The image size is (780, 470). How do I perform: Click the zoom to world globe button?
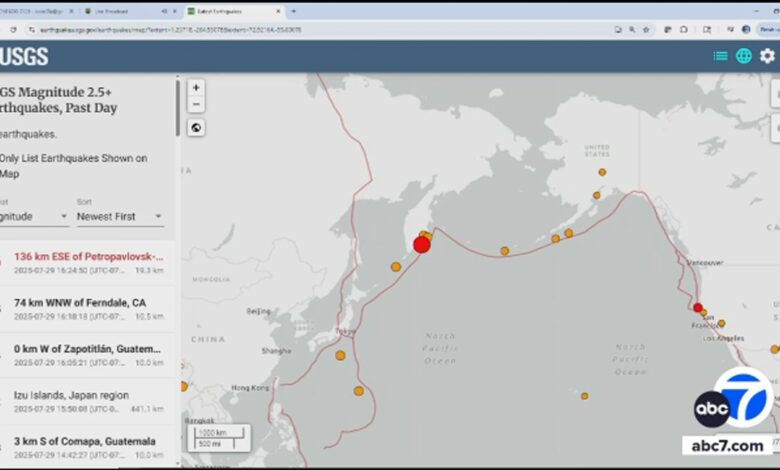[x=196, y=128]
